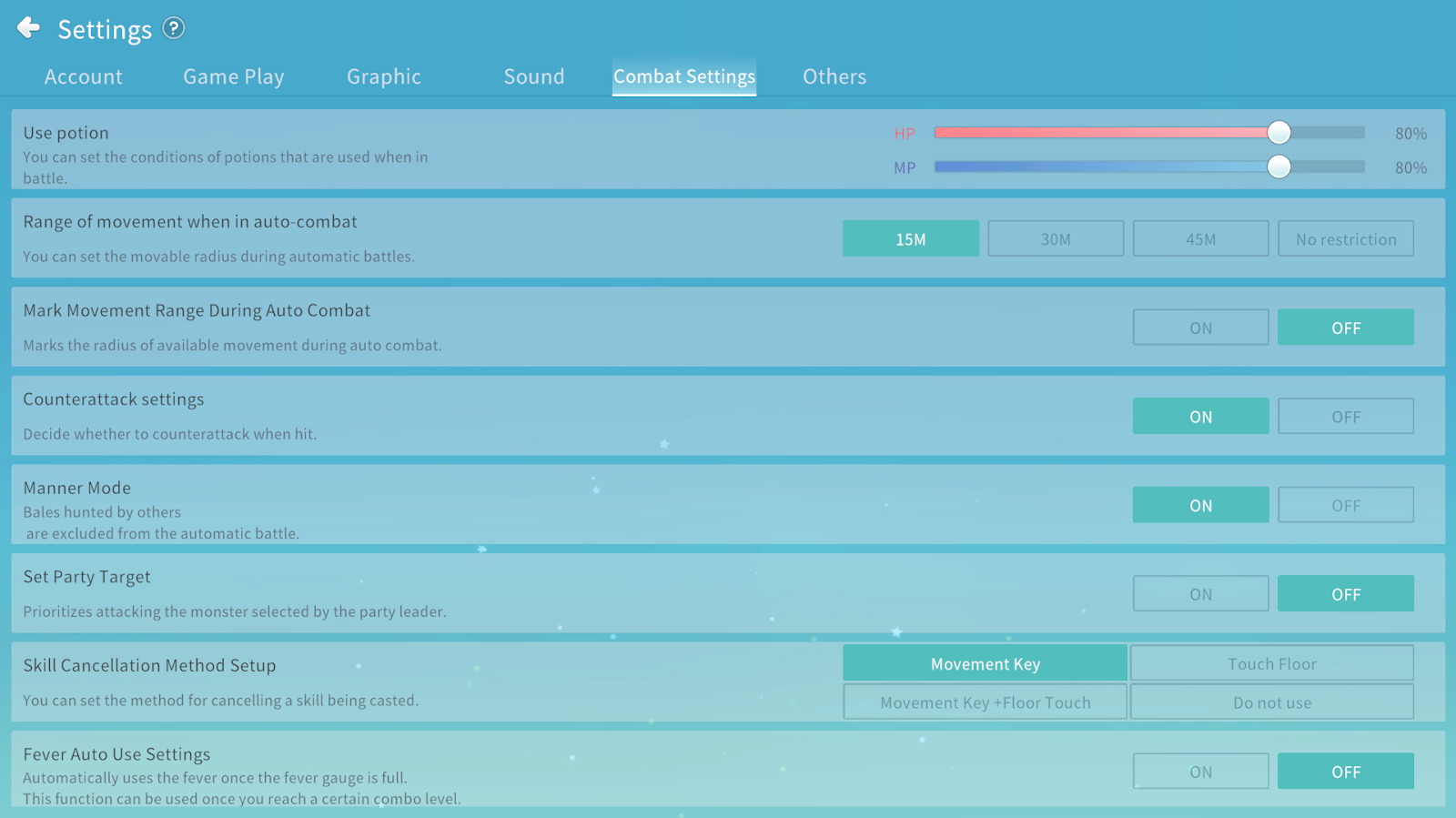Choose Movement Key +Floor Touch option

coord(985,702)
